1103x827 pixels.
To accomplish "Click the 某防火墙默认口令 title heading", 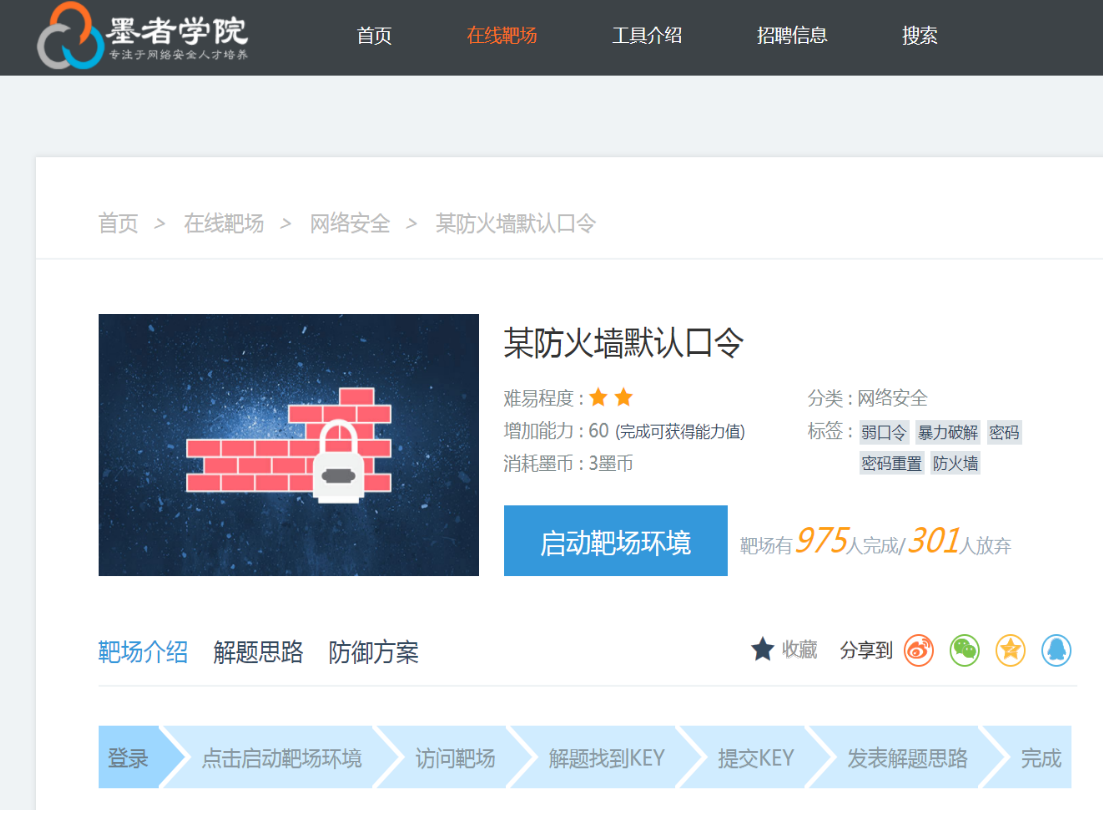I will (623, 344).
